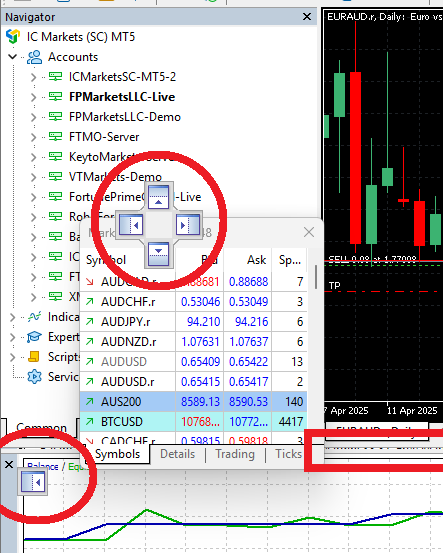Viewport: 443px width, 553px height.
Task: Select the greyed AUDUSD symbol row
Action: tap(193, 361)
